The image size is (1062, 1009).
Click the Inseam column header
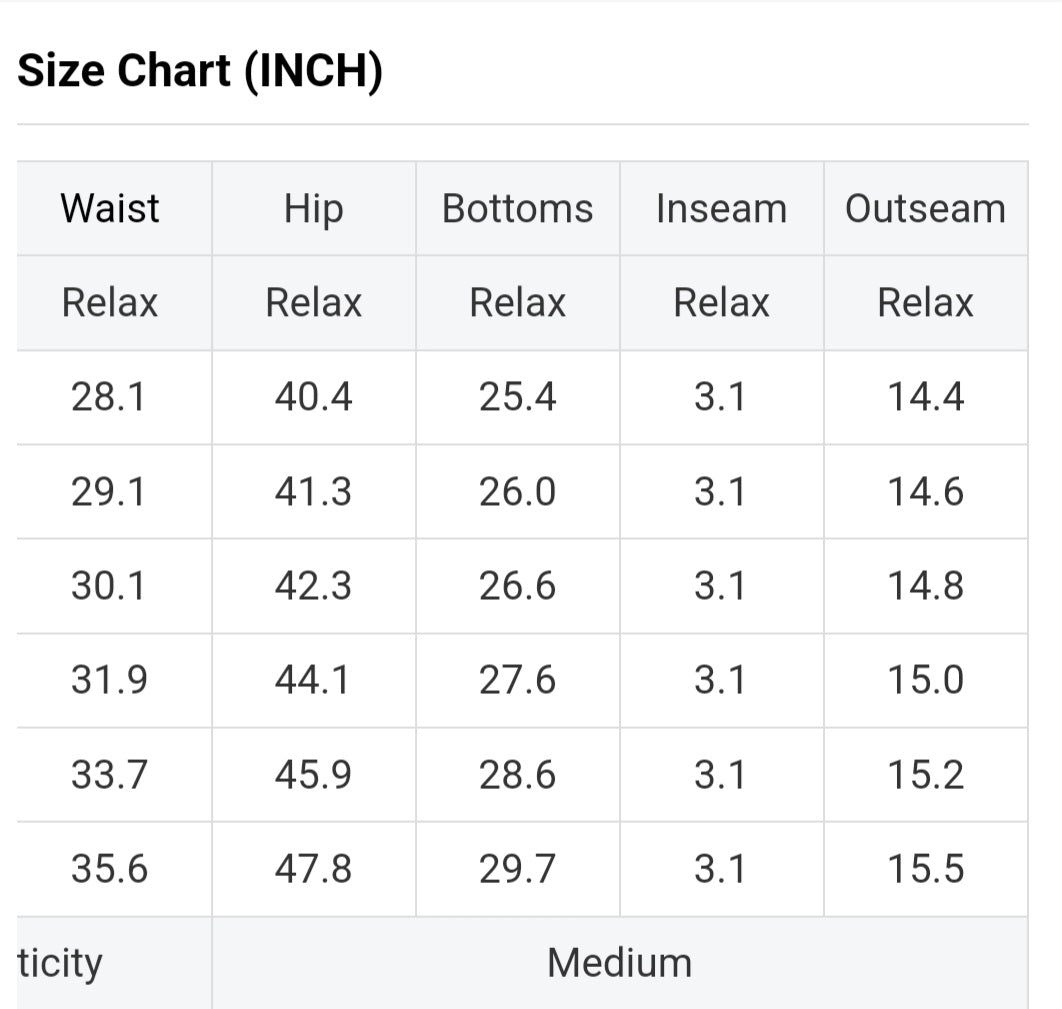[721, 209]
